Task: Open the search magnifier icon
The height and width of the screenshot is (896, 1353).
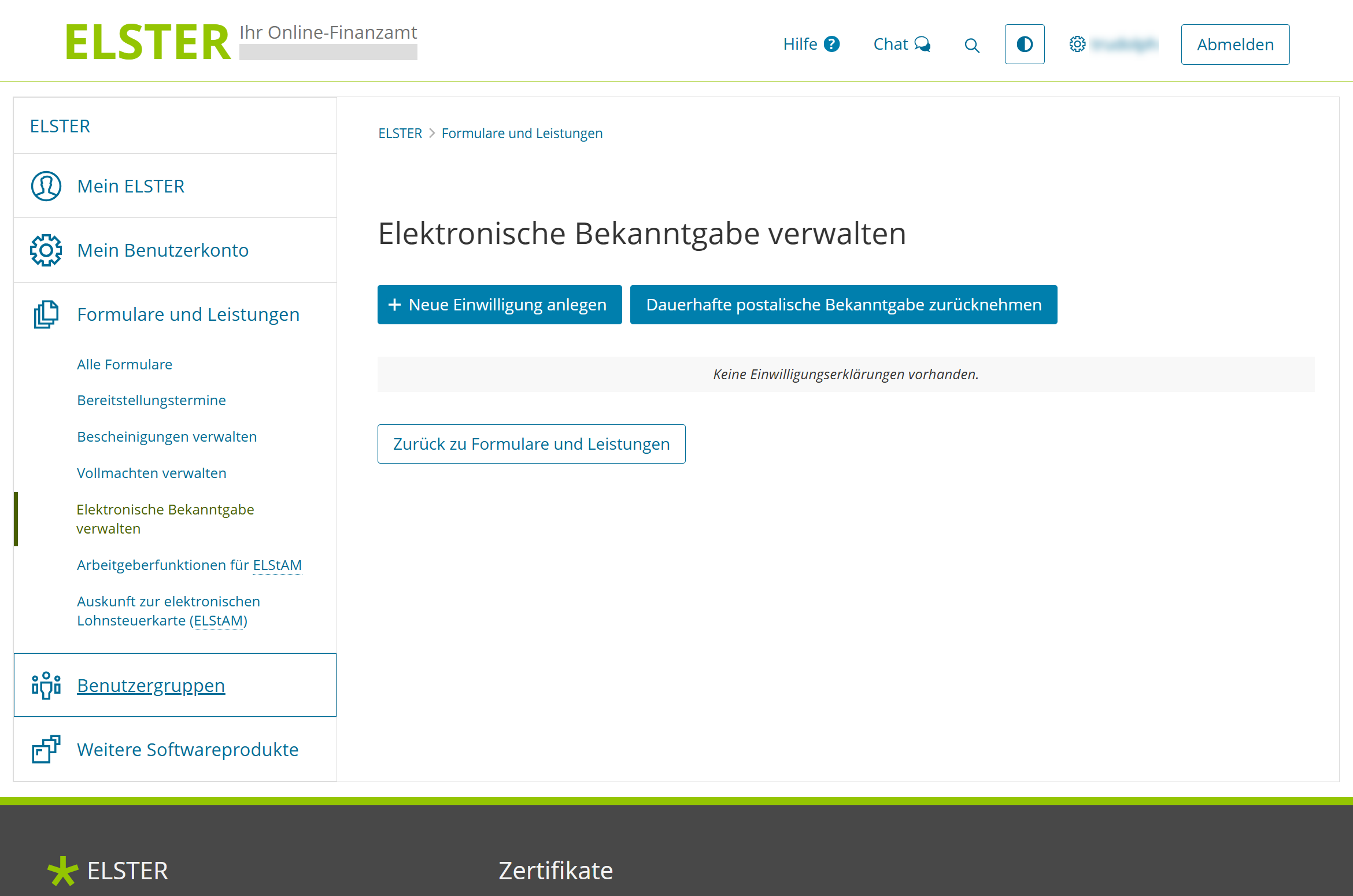Action: coord(972,46)
